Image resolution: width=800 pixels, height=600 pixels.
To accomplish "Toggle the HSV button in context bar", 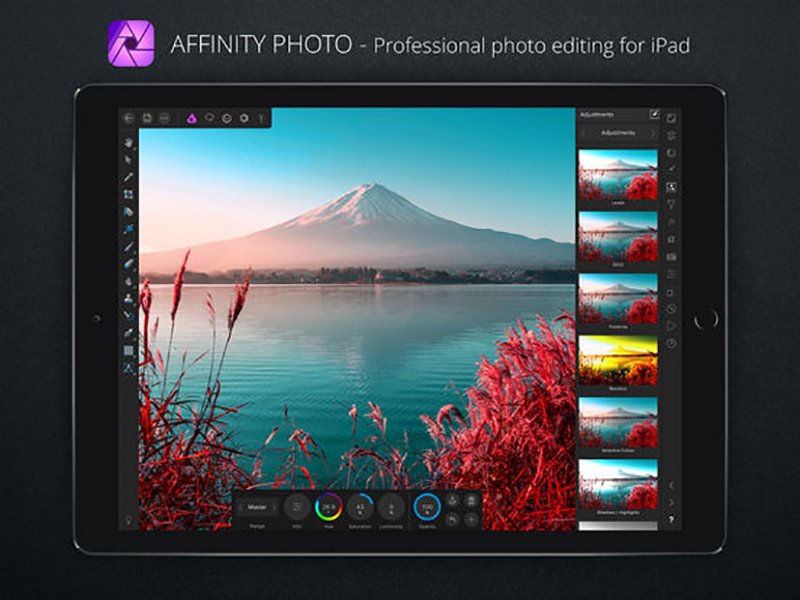I will tap(298, 507).
